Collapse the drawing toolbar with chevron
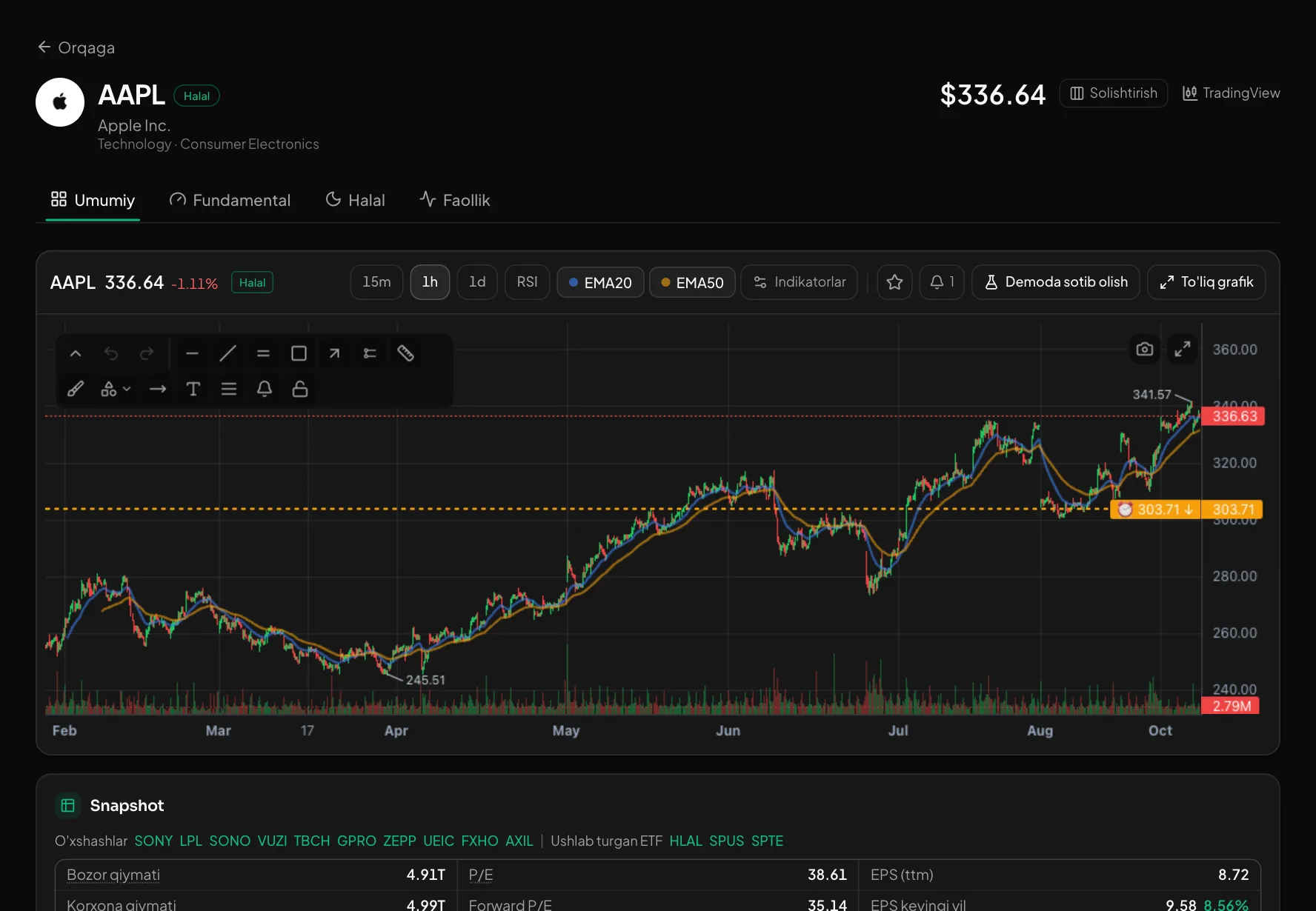The image size is (1316, 911). coord(76,353)
